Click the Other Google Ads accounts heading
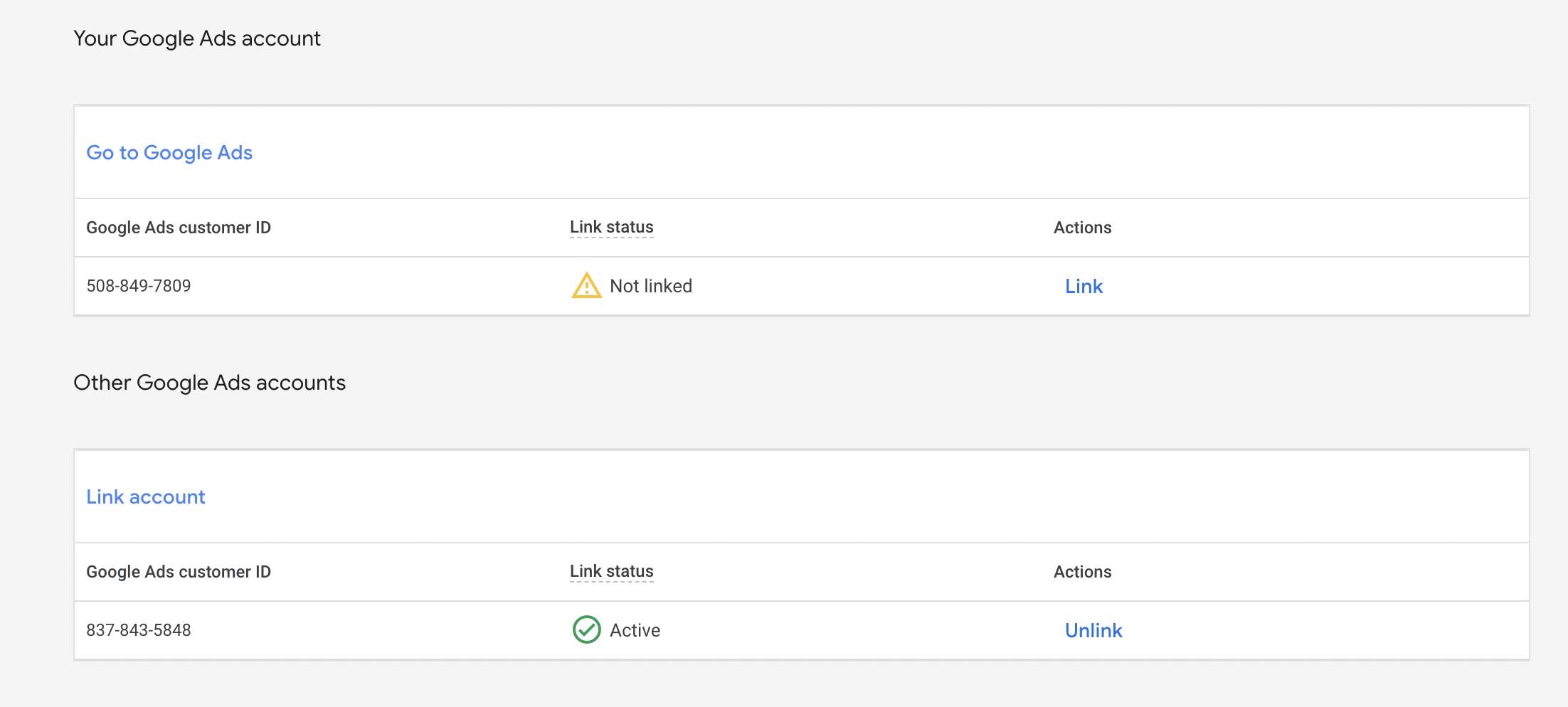1568x707 pixels. coord(210,383)
